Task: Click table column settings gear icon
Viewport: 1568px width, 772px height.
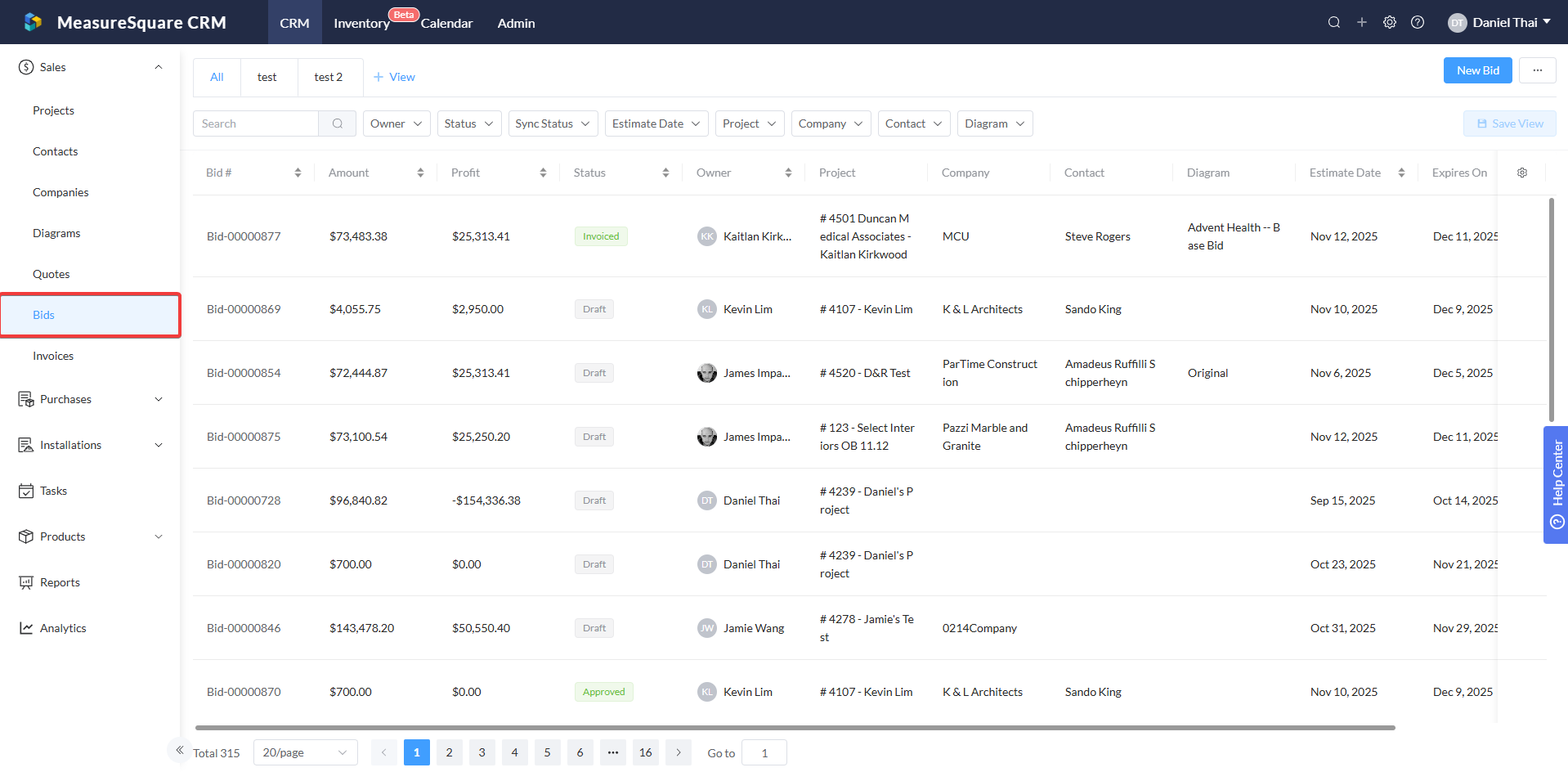Action: click(x=1521, y=173)
